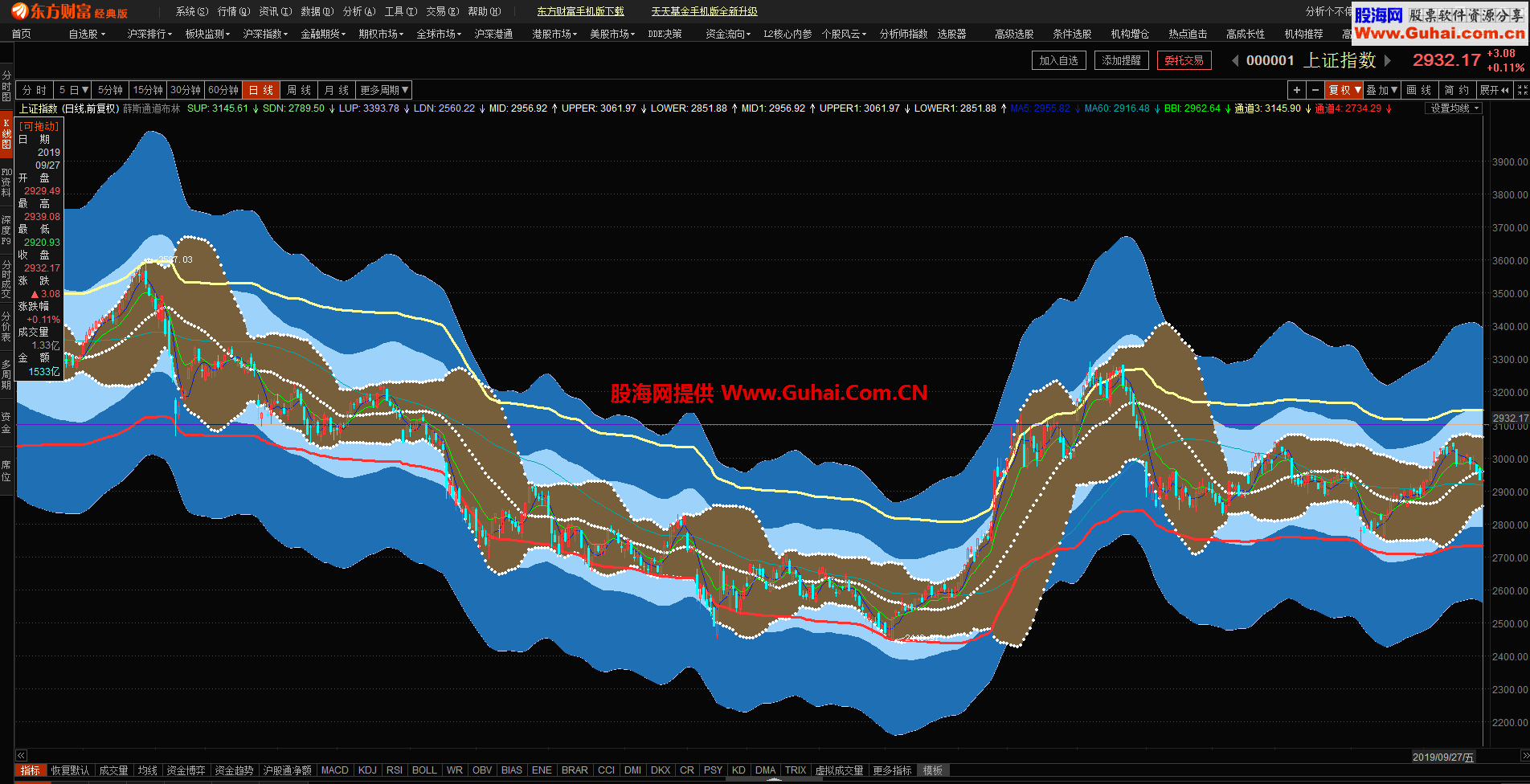Click the zoom in plus button
This screenshot has height=784, width=1530.
click(1297, 90)
